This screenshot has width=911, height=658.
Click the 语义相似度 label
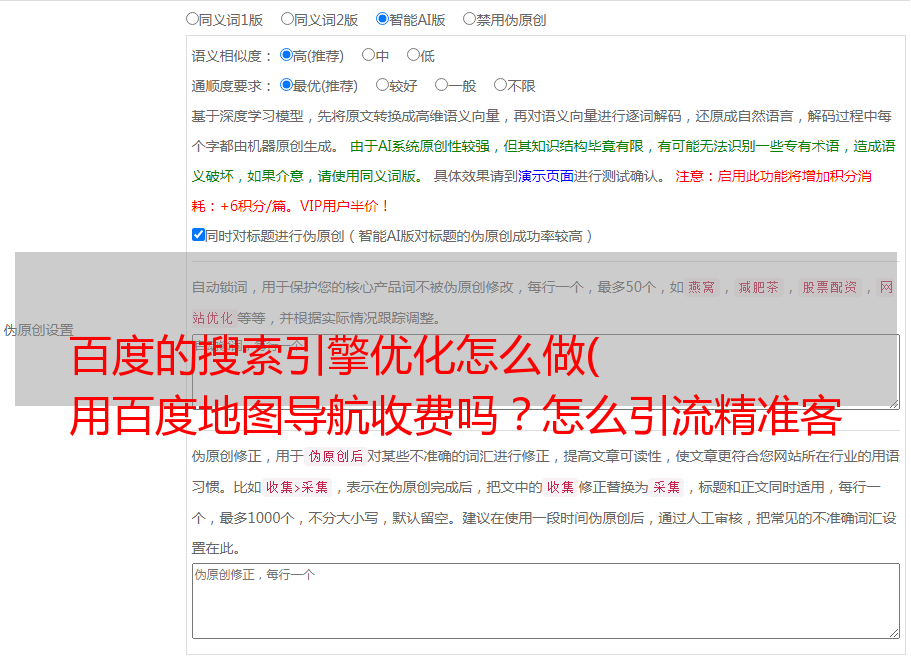click(x=231, y=56)
